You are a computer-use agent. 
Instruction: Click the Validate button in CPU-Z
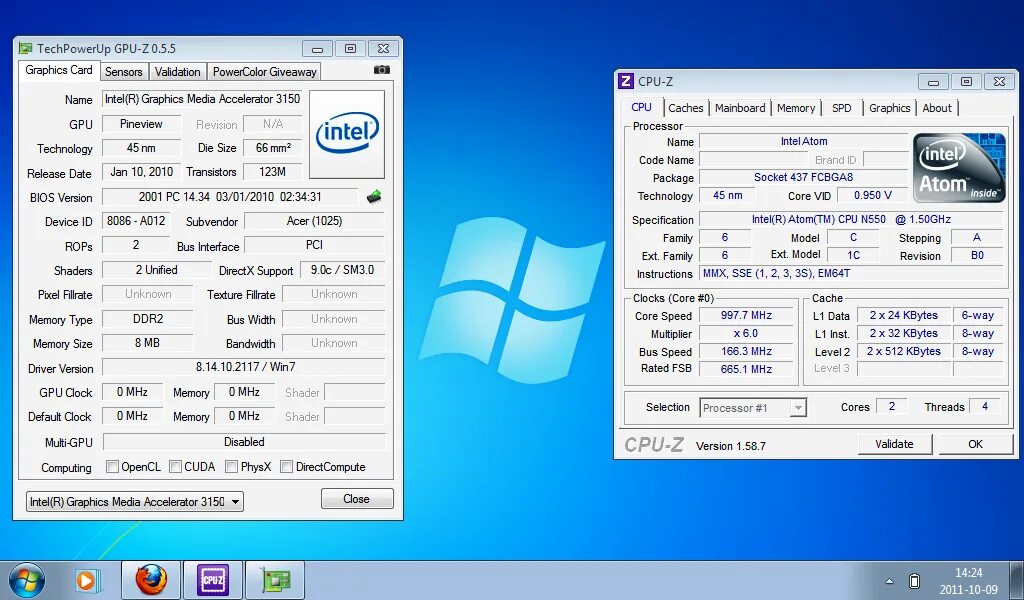click(894, 444)
